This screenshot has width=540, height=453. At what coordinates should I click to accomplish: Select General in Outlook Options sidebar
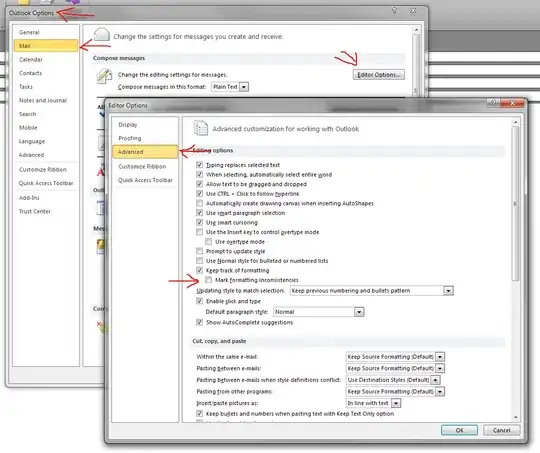[46, 32]
